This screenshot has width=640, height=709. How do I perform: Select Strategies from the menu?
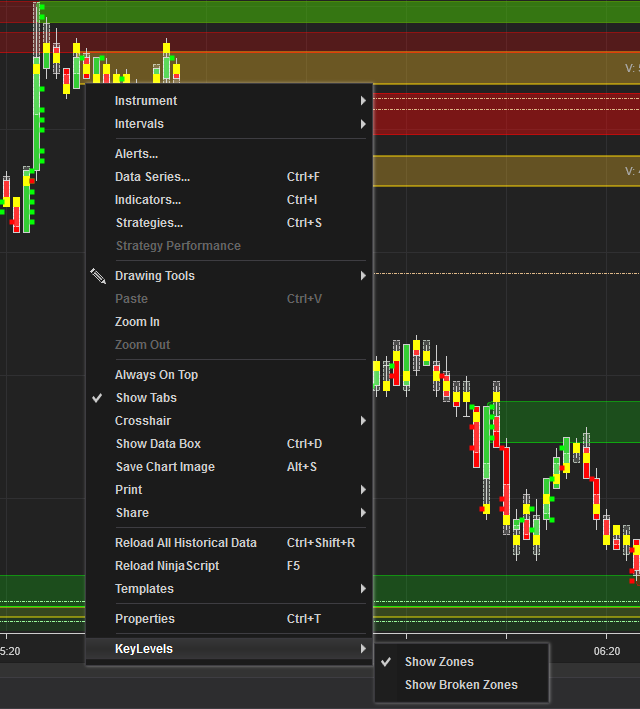tap(149, 223)
